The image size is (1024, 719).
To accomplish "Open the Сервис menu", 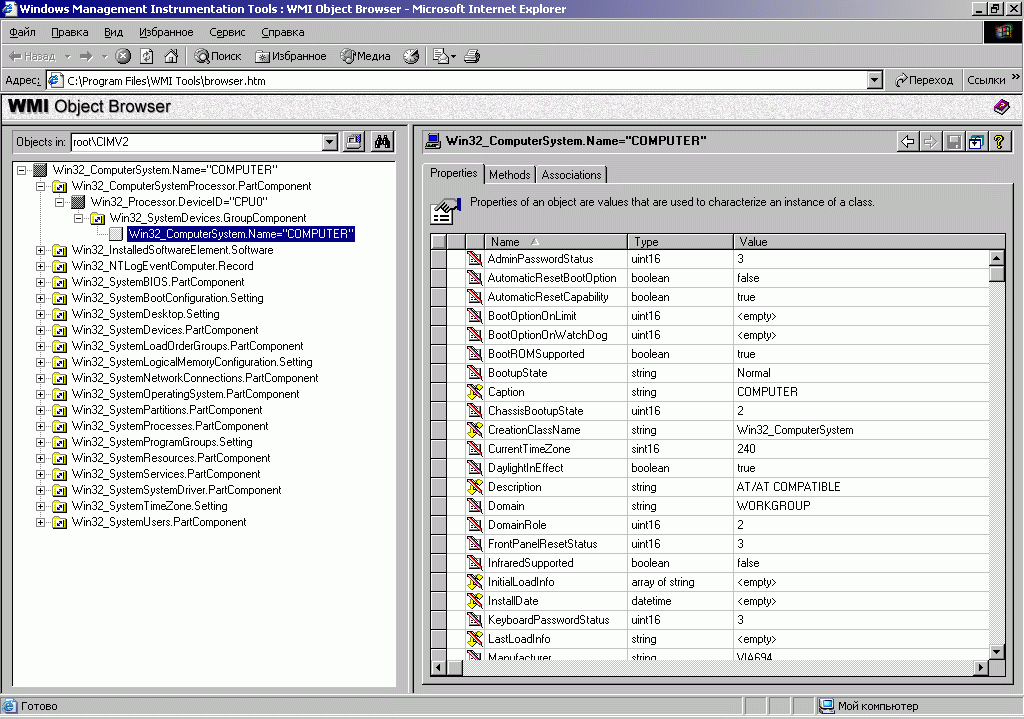I will pos(227,32).
